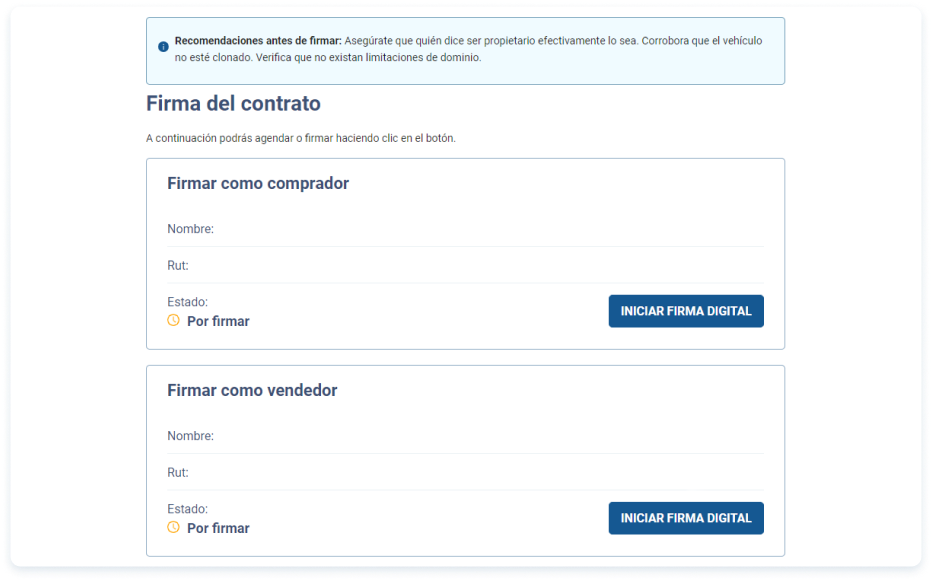Click bold 'Recomendaciones antes de firmar' text
The height and width of the screenshot is (581, 932).
point(258,41)
